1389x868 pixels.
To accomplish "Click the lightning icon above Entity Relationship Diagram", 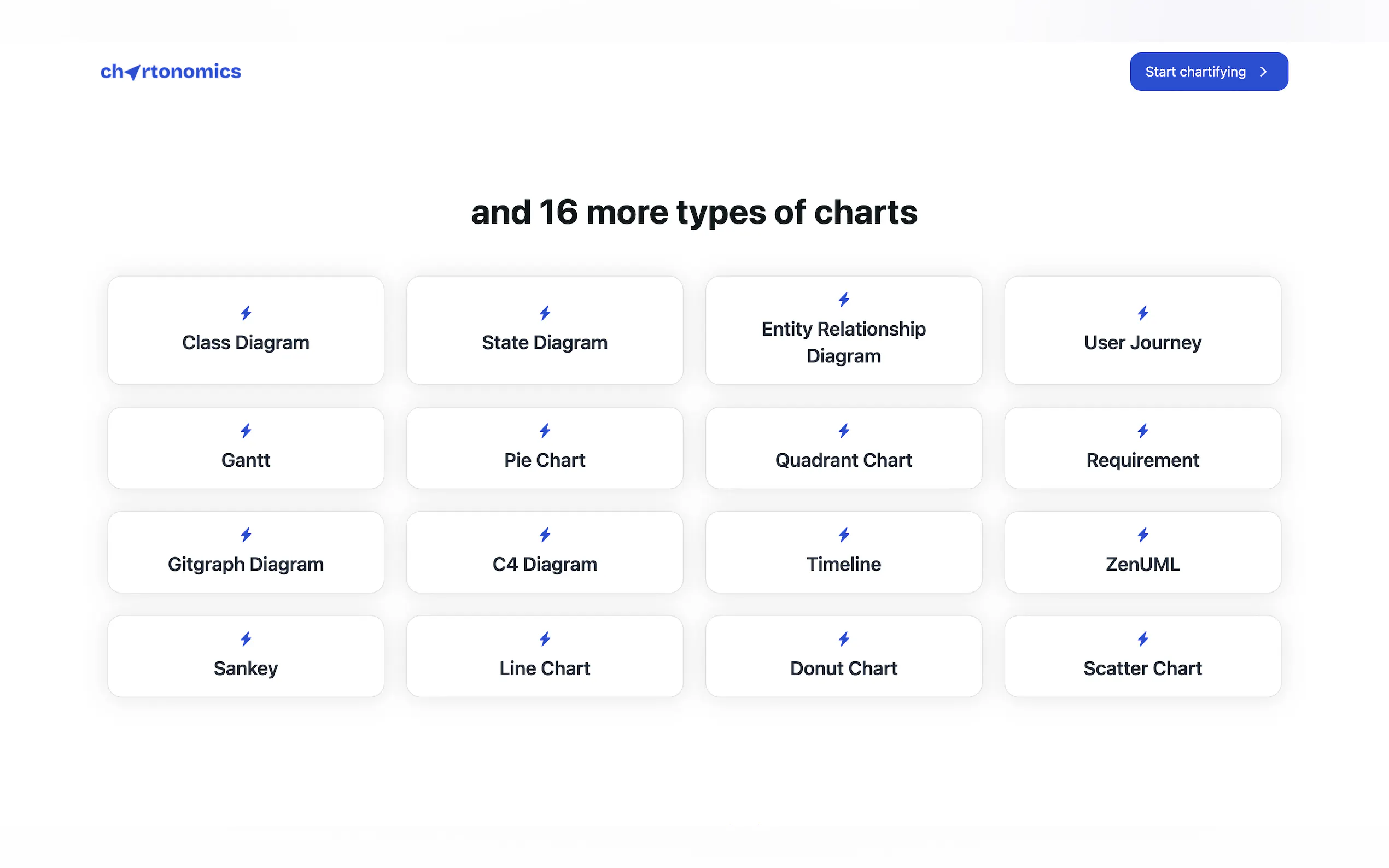I will (x=843, y=299).
